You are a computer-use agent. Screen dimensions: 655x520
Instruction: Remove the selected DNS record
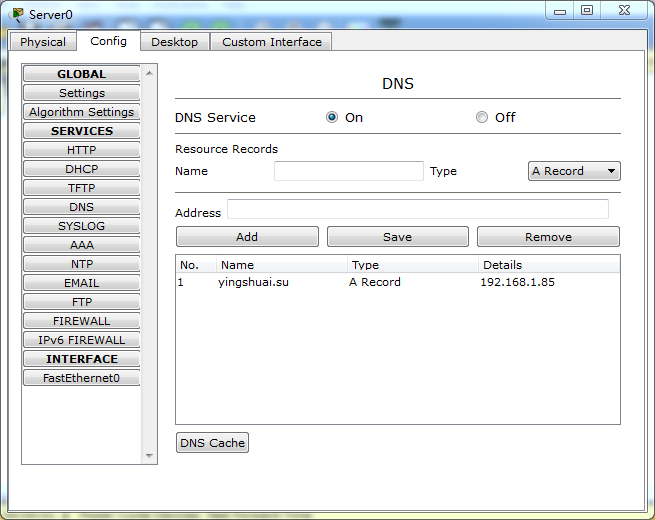548,237
